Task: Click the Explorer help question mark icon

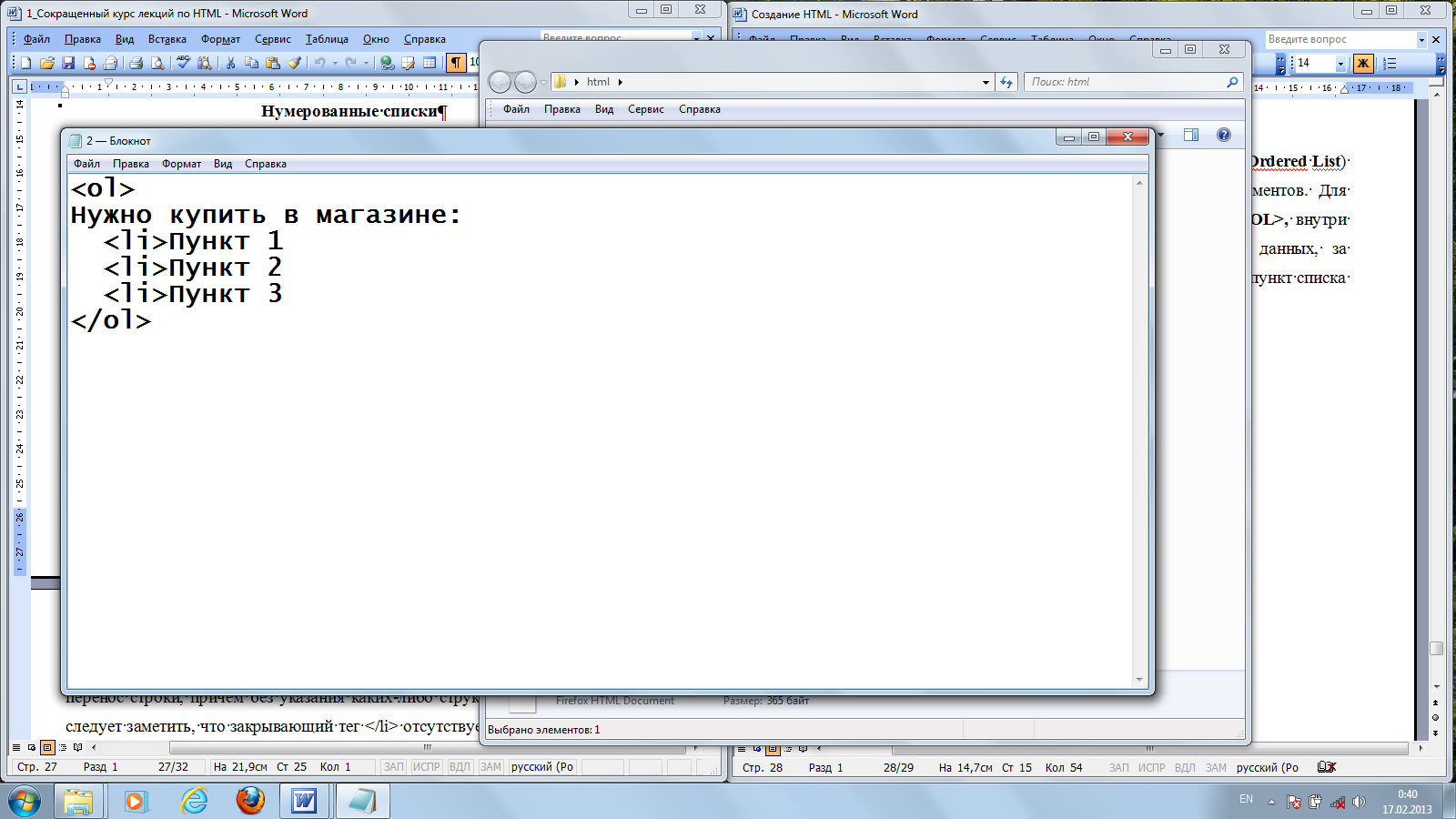Action: click(x=1224, y=135)
